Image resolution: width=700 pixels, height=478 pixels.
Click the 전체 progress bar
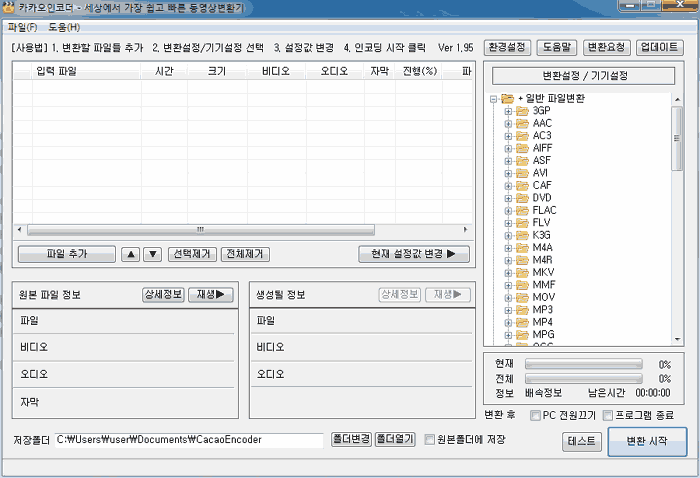584,378
